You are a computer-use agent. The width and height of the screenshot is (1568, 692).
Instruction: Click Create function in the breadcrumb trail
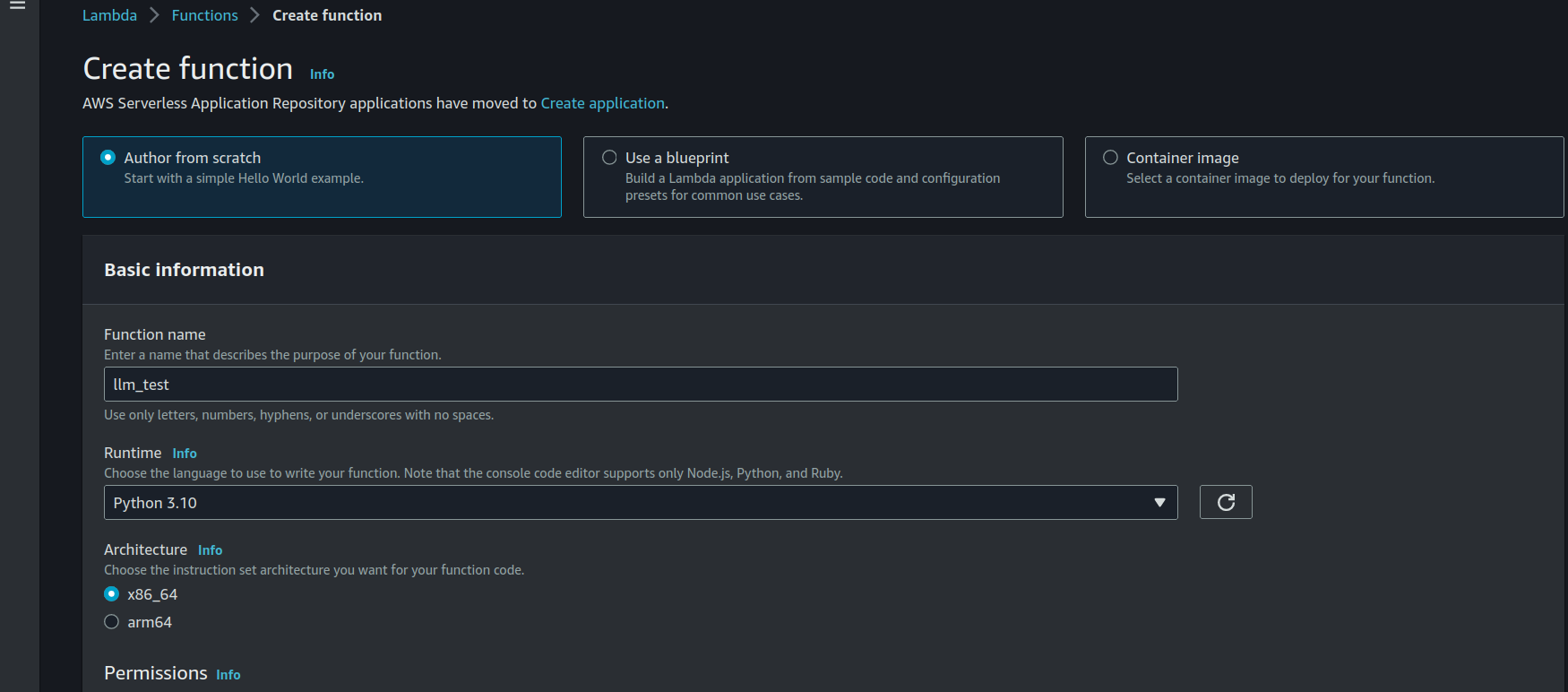327,15
